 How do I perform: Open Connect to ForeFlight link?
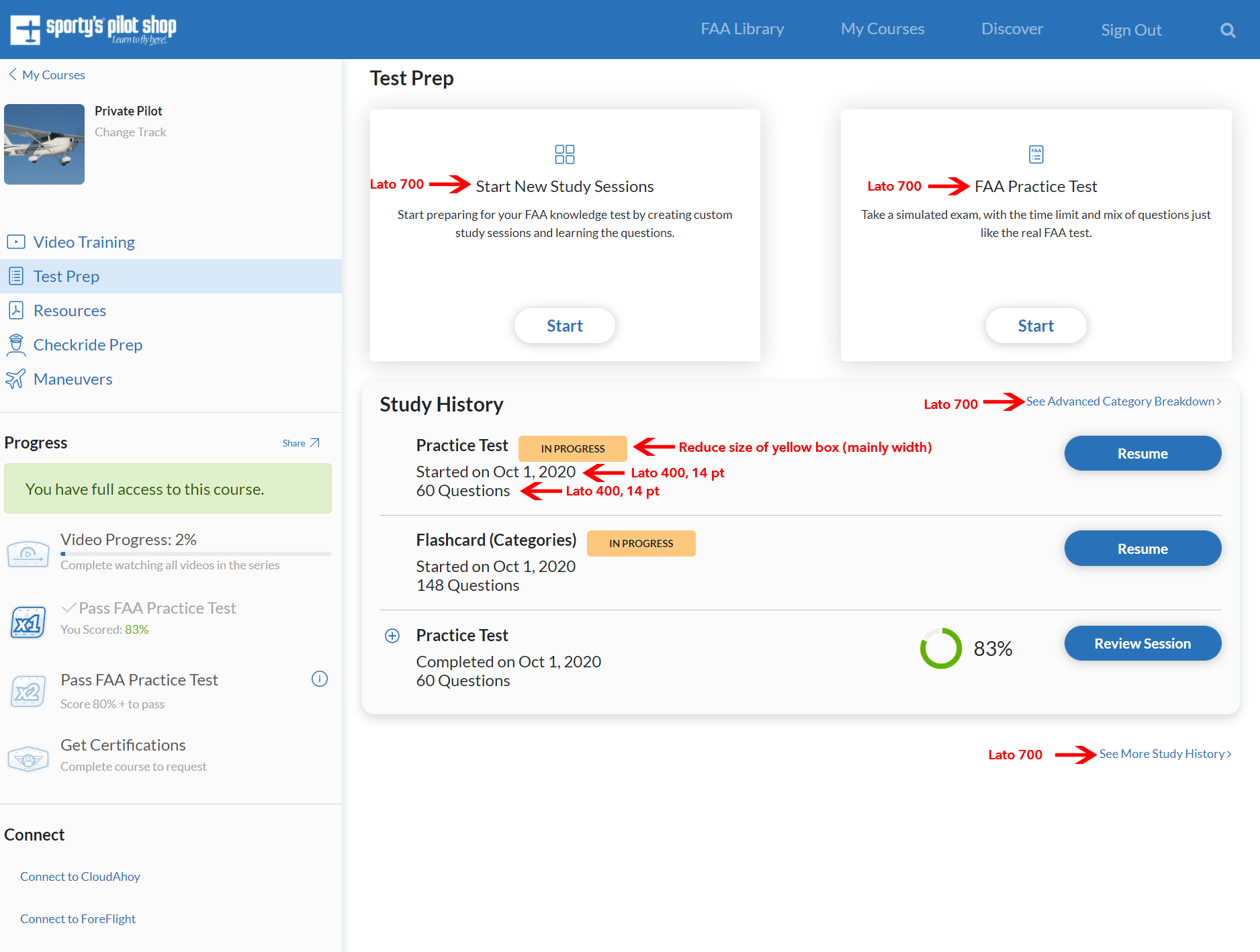point(78,918)
